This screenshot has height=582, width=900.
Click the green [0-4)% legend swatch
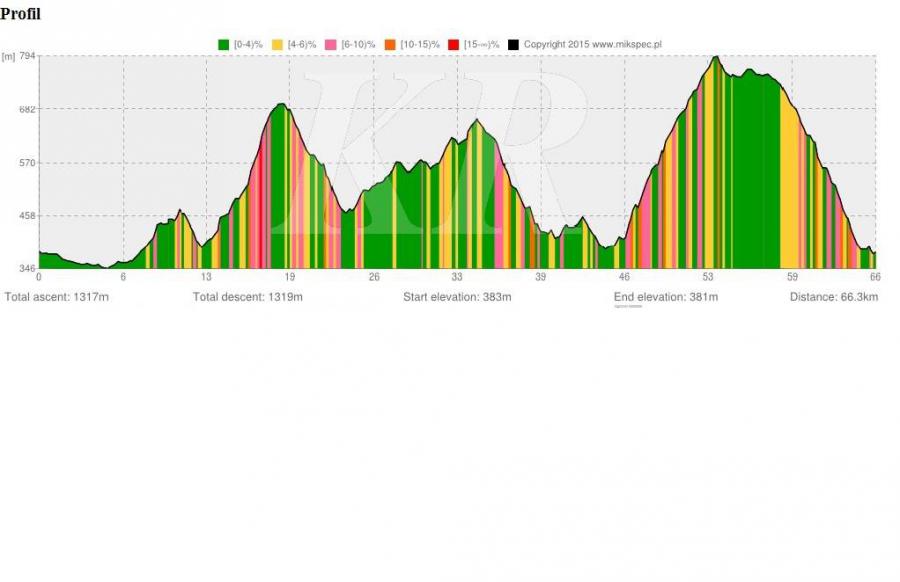click(x=223, y=45)
